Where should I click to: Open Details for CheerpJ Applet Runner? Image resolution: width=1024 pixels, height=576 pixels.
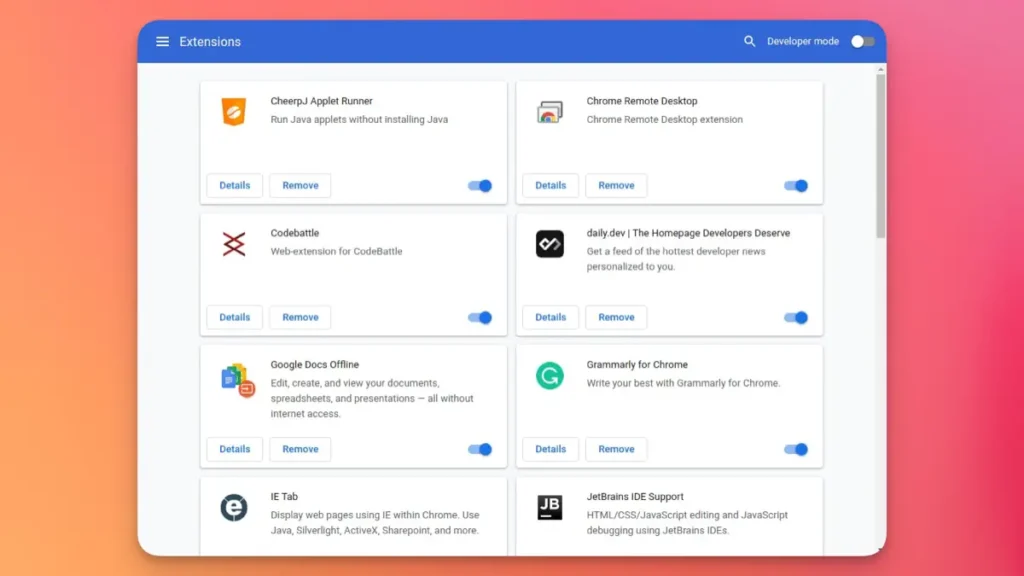[234, 185]
